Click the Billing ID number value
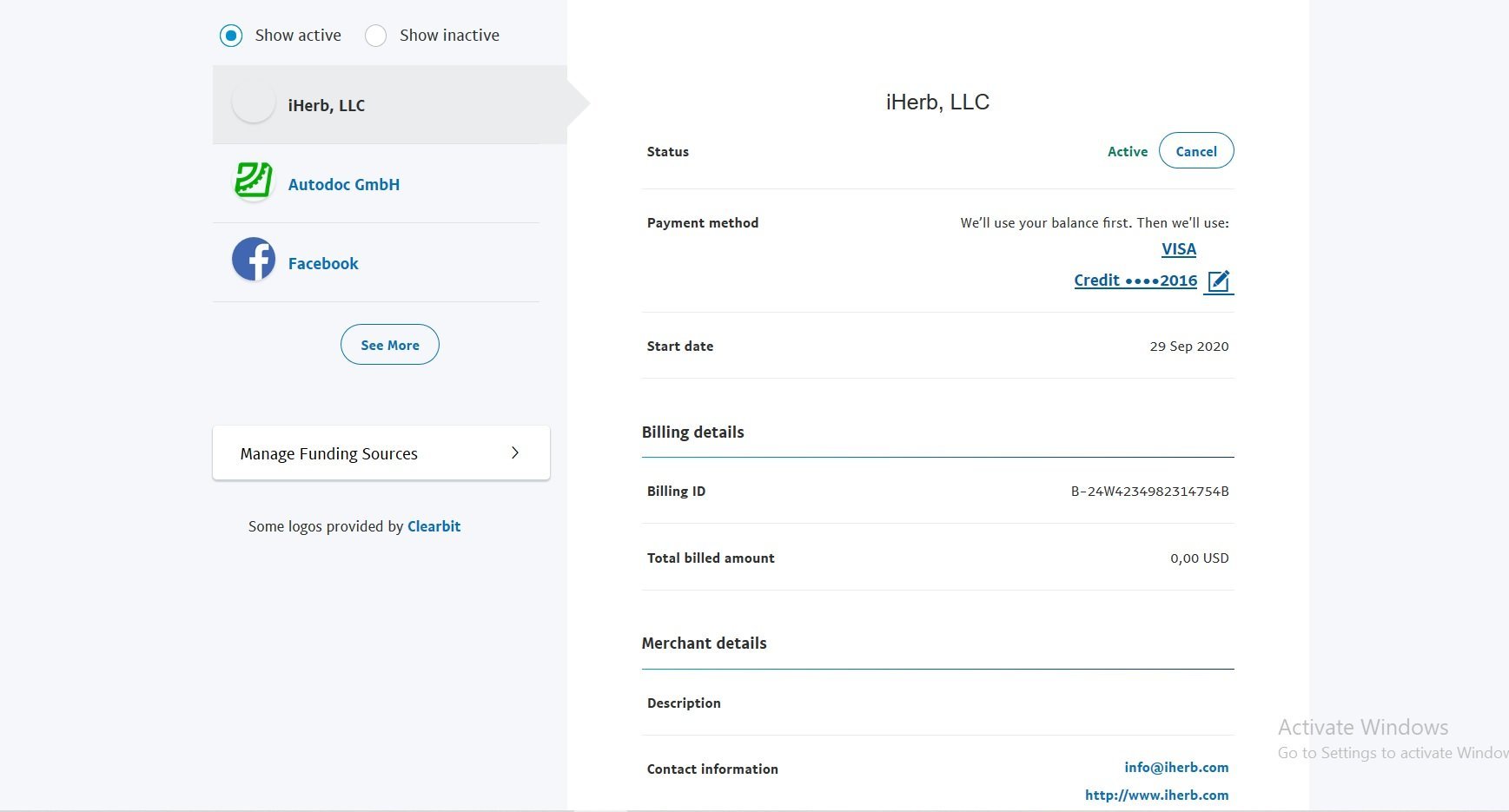Image resolution: width=1509 pixels, height=812 pixels. pos(1149,492)
